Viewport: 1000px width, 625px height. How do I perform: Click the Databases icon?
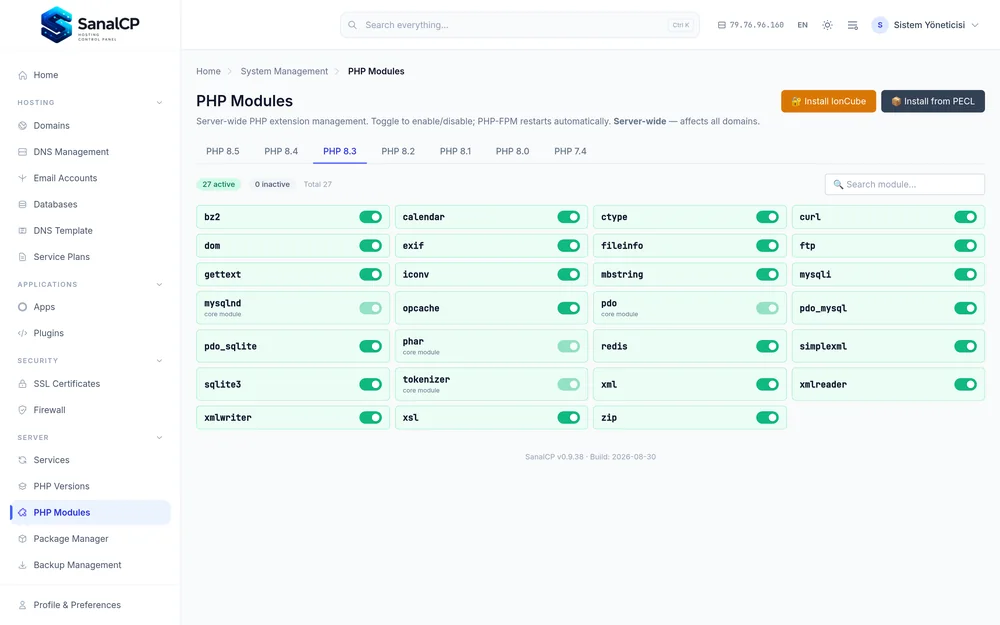(22, 204)
